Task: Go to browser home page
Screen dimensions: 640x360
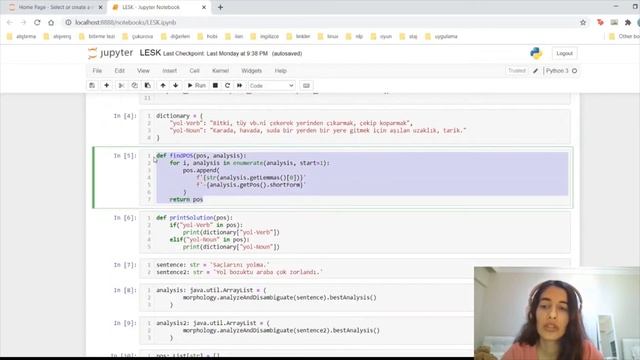Action: 51,22
